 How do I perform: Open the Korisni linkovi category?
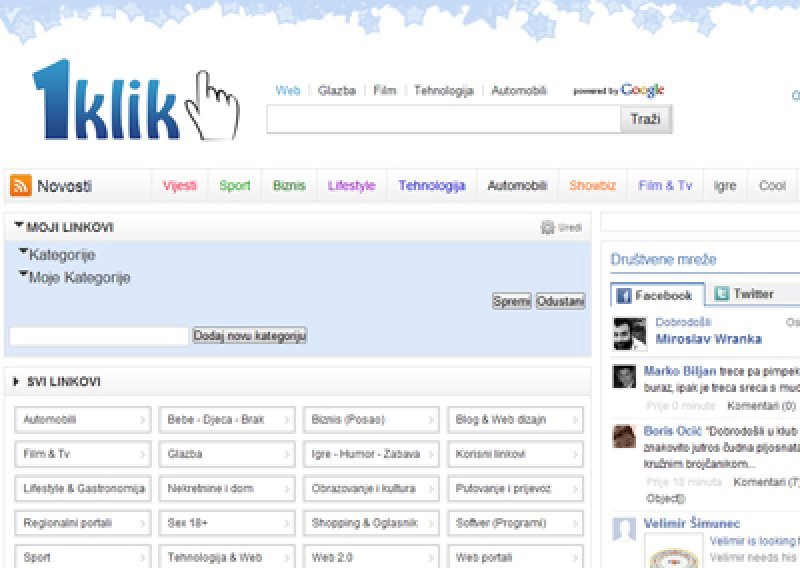pos(515,454)
